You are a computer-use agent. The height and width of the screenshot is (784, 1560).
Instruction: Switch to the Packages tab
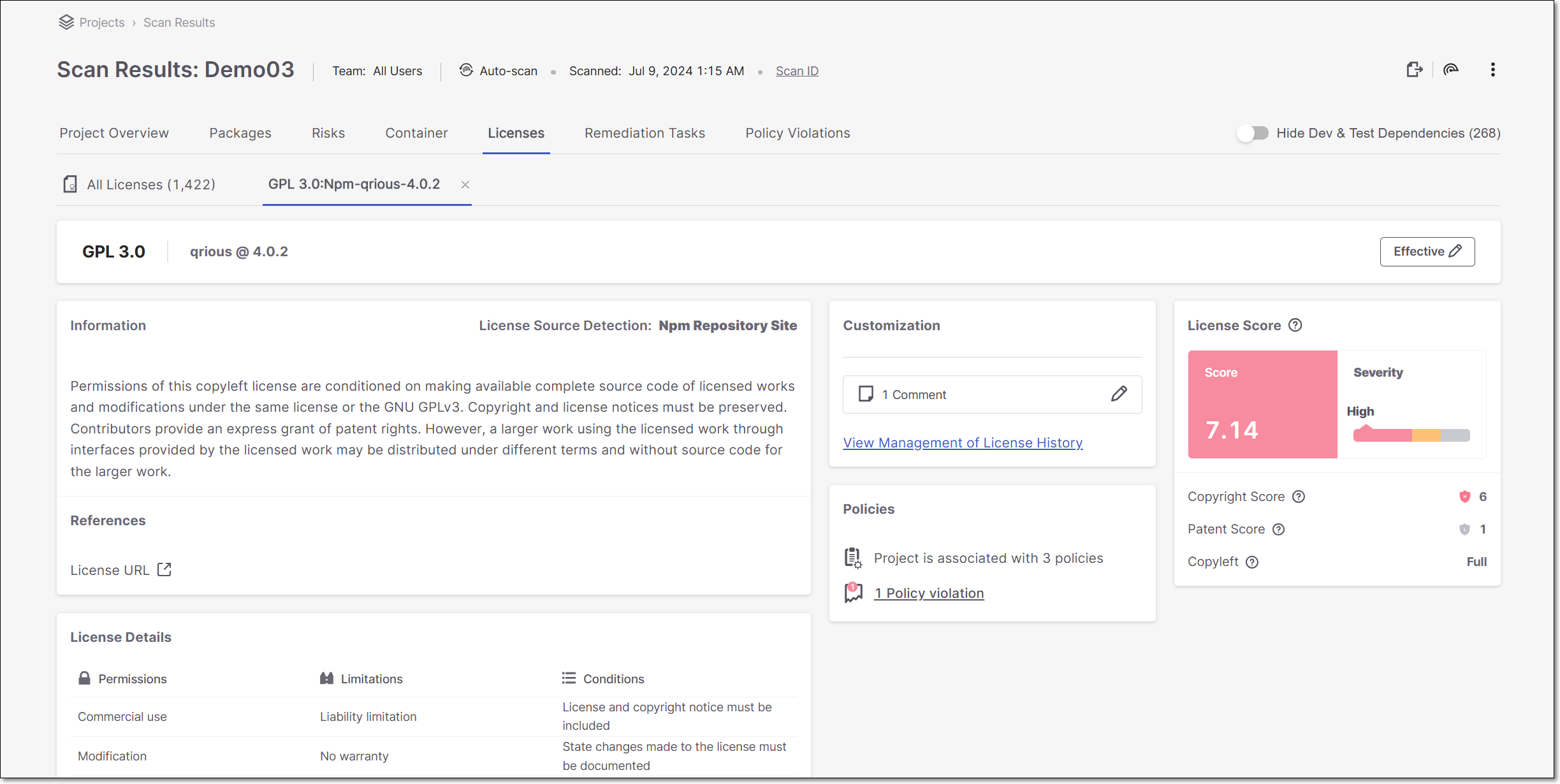[x=240, y=133]
